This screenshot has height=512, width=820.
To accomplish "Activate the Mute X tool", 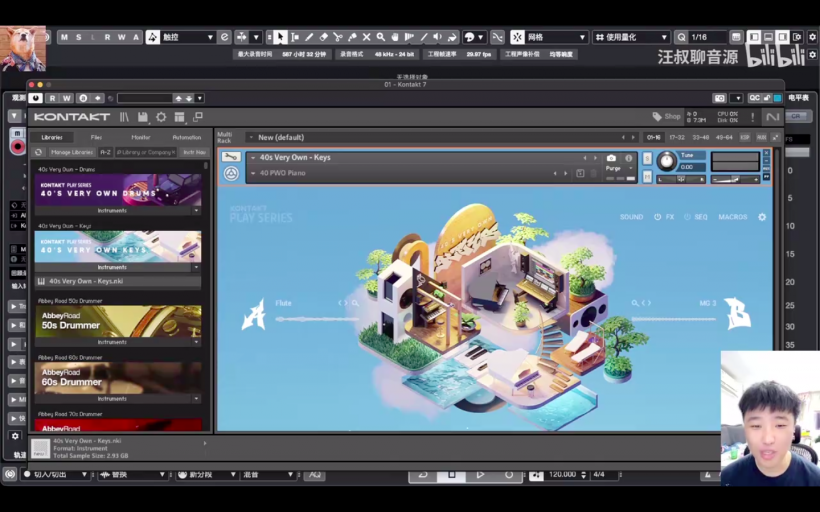I will click(x=367, y=37).
